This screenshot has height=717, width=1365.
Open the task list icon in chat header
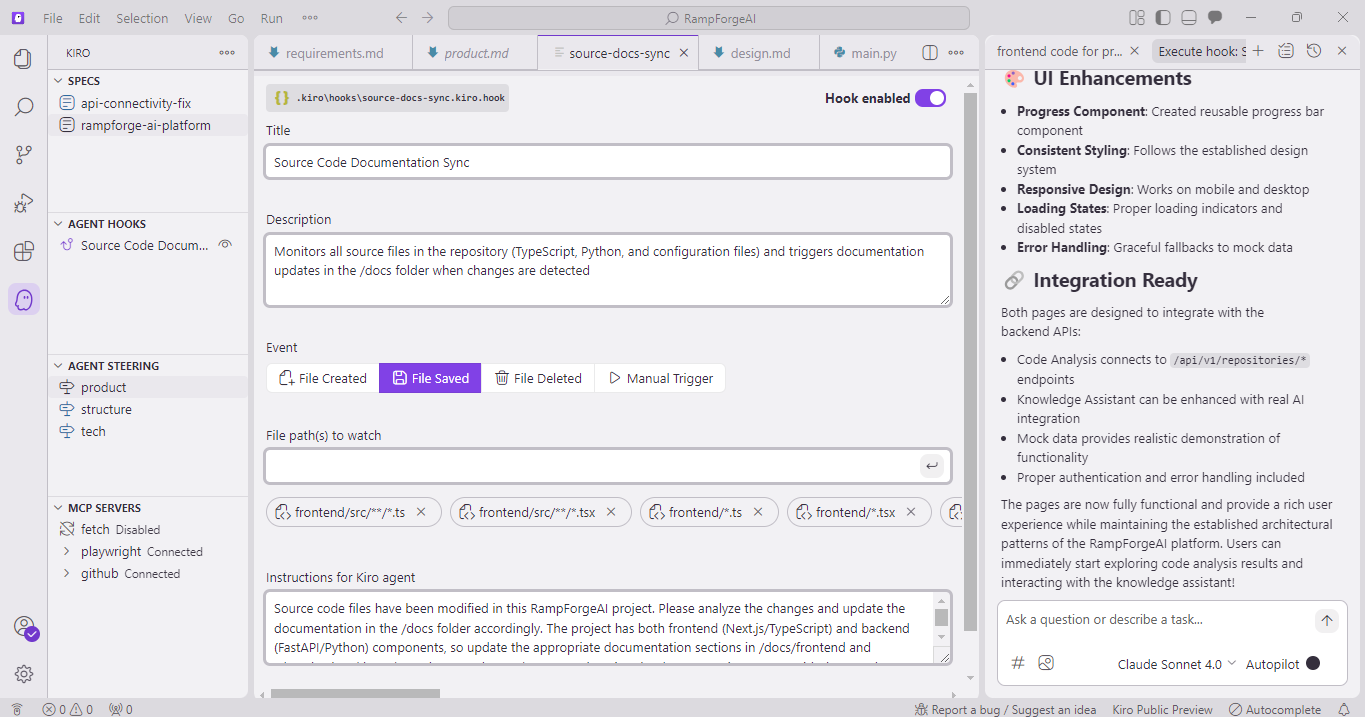tap(1286, 51)
